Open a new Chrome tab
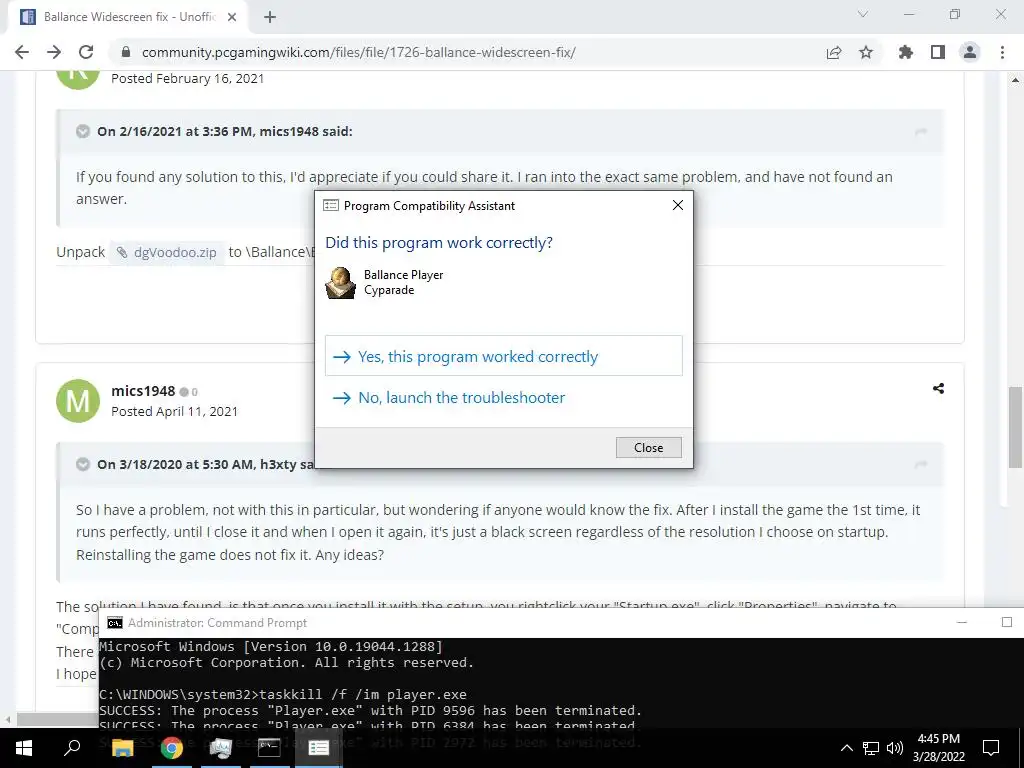 [270, 17]
